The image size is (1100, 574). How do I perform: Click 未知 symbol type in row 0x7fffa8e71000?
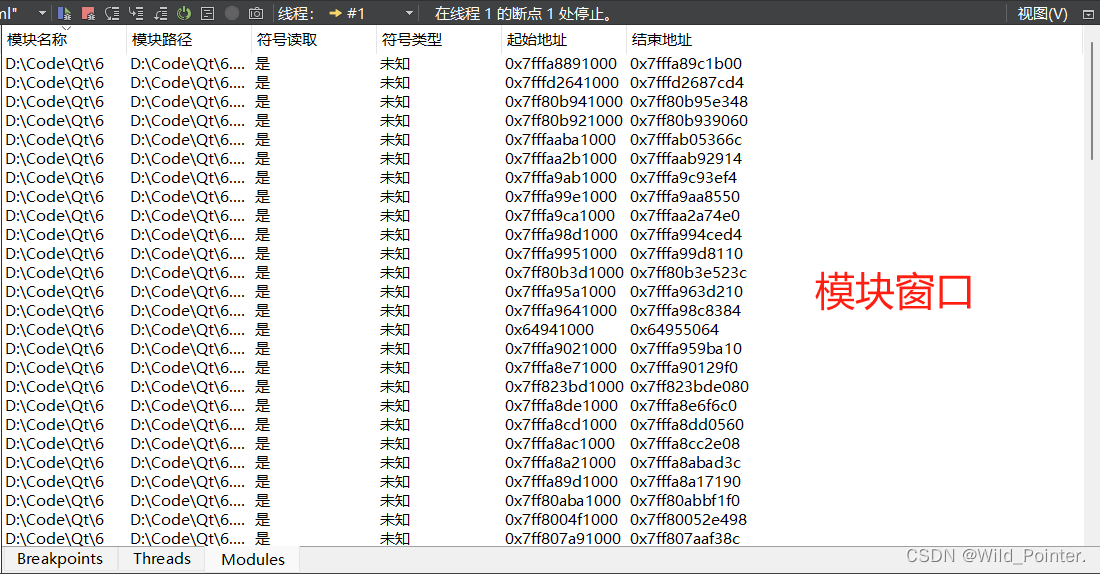point(395,367)
